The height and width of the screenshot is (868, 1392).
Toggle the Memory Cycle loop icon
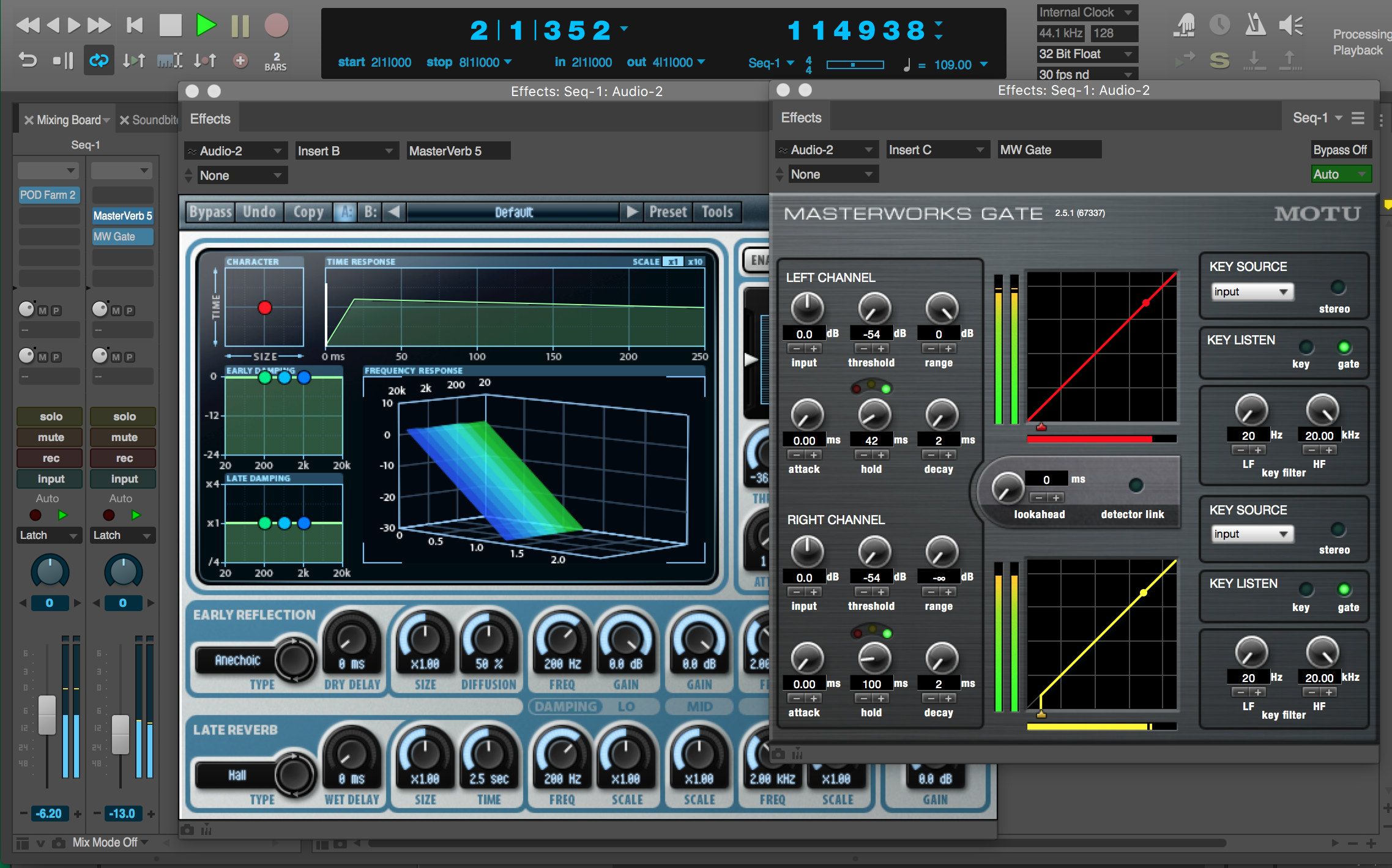click(99, 60)
